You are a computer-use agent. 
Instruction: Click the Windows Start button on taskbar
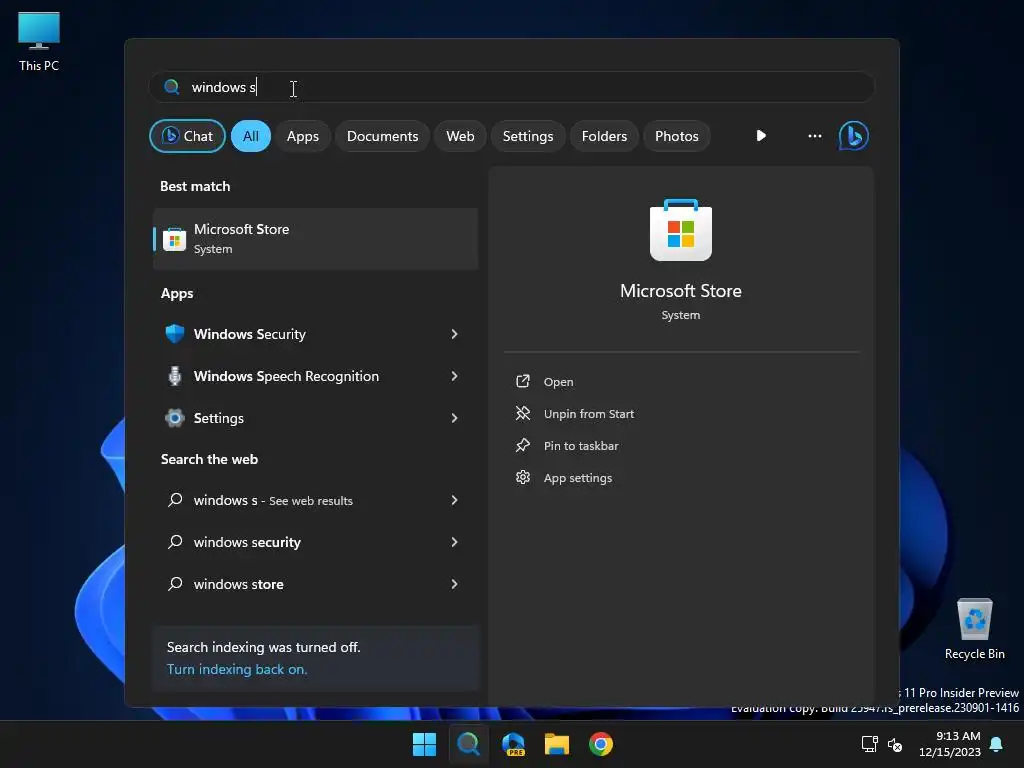point(424,744)
